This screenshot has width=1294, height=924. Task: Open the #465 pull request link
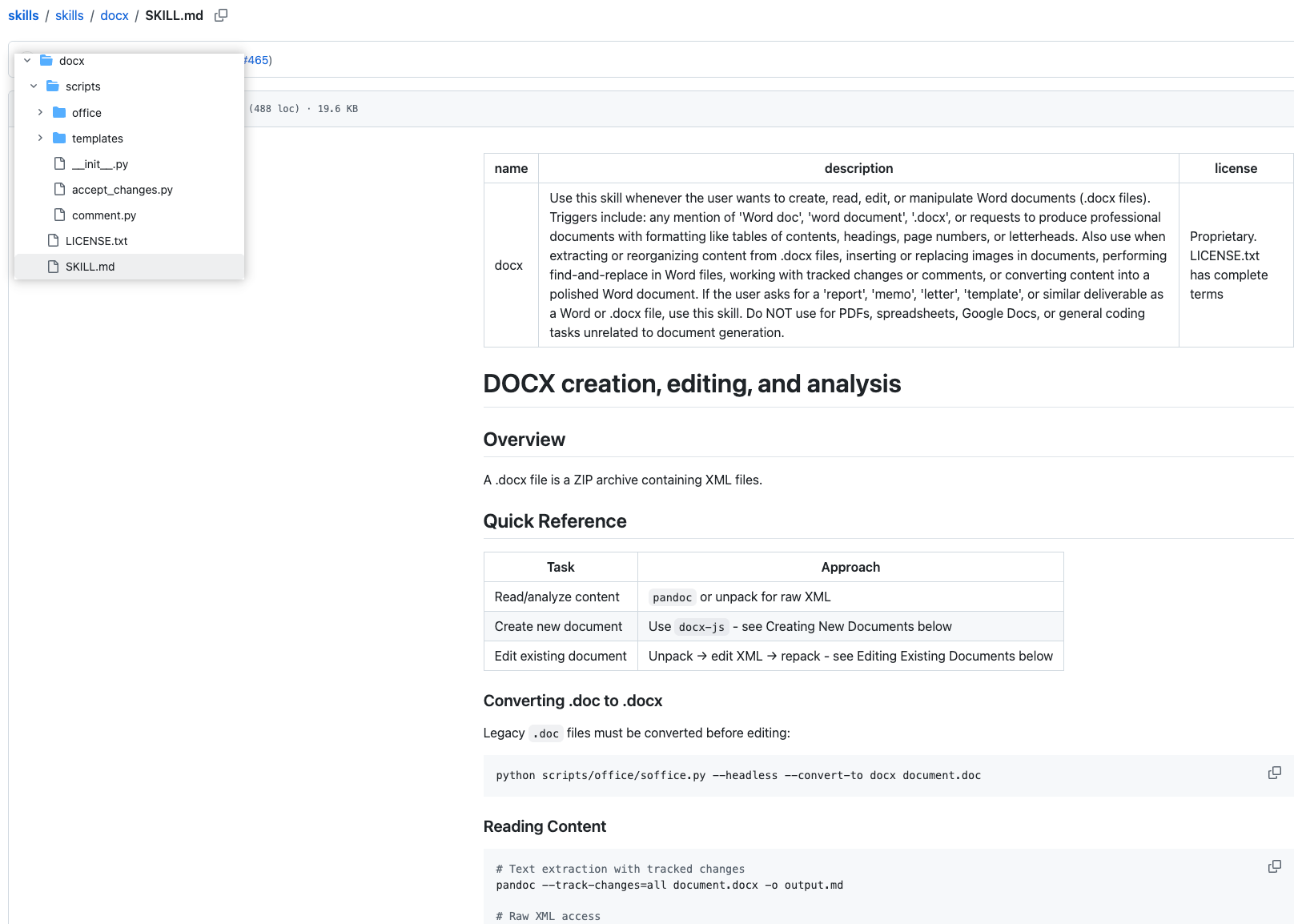[257, 60]
